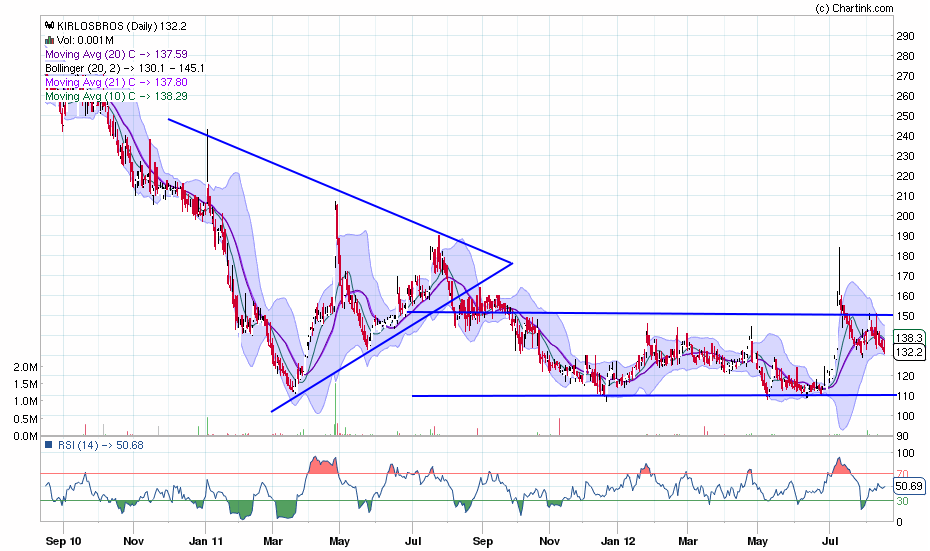
Task: Click the 200 price axis label
Action: coord(905,216)
